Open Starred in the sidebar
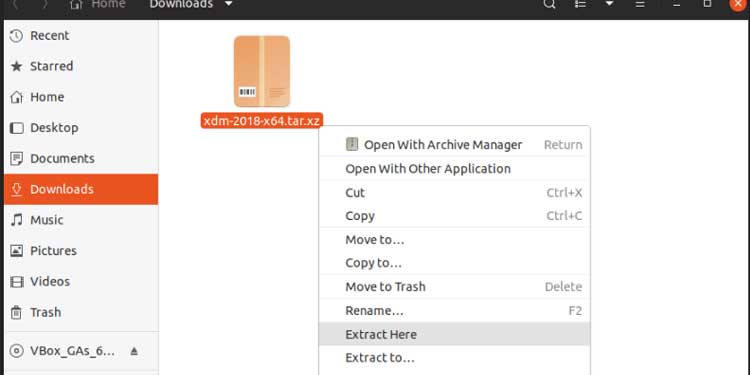The width and height of the screenshot is (750, 375). (81, 66)
